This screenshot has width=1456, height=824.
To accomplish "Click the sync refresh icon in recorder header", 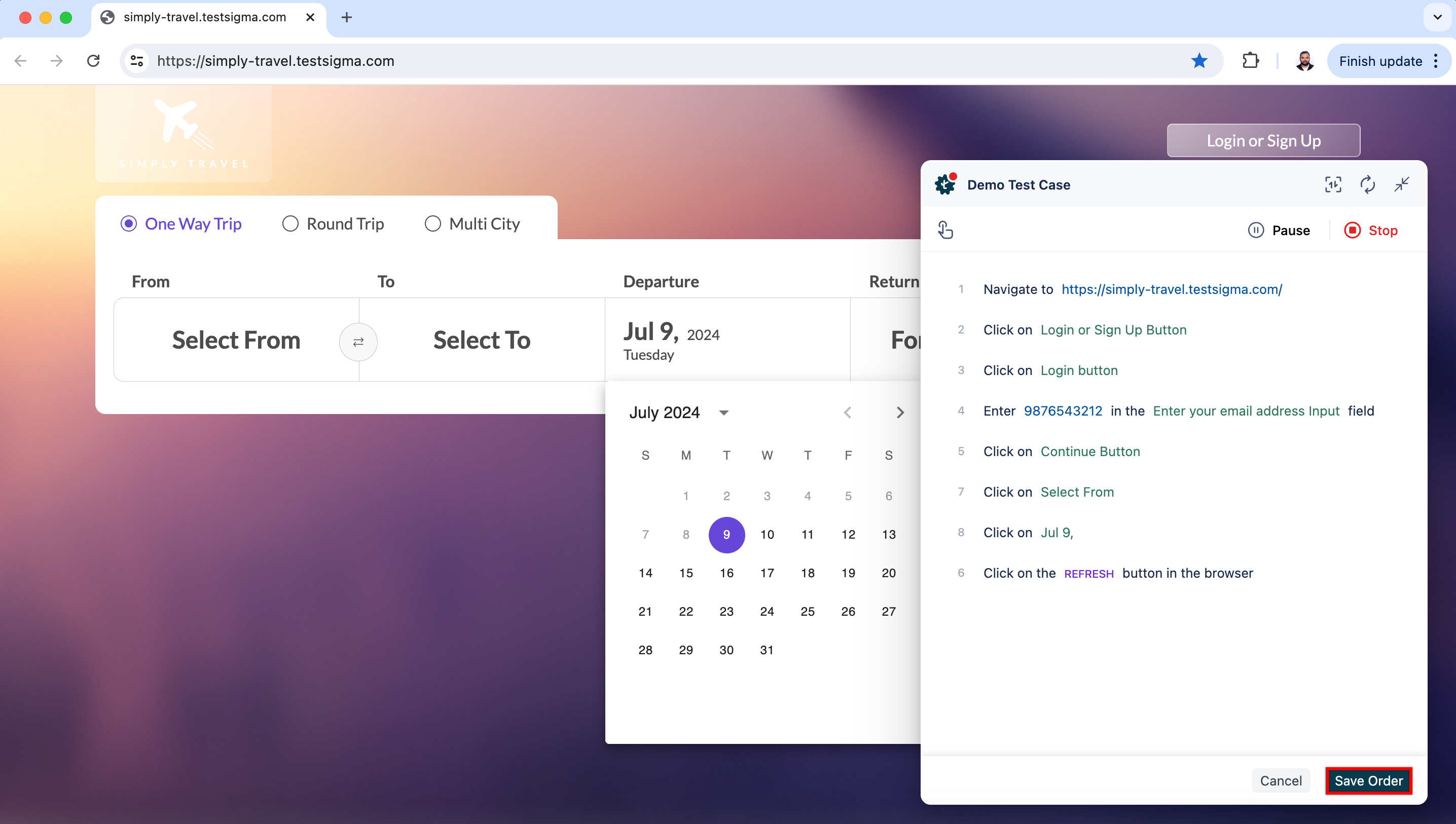I will pyautogui.click(x=1367, y=184).
